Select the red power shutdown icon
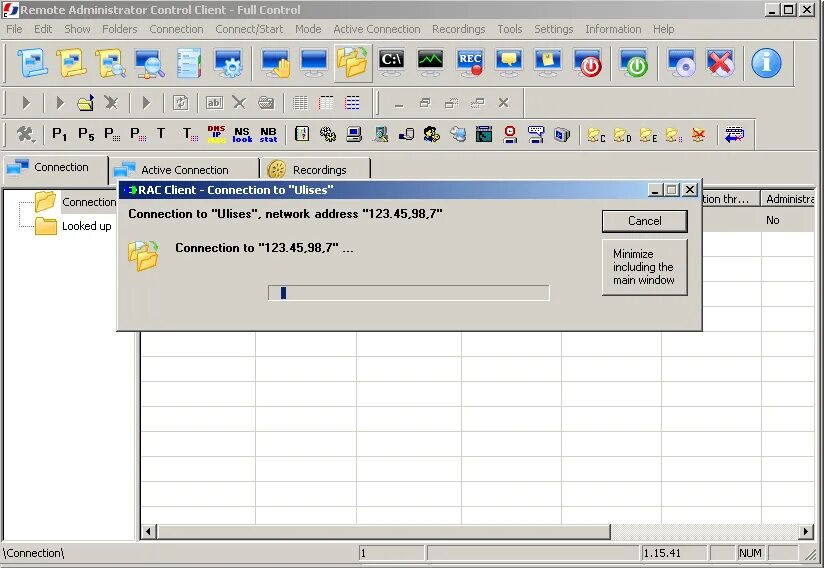The image size is (824, 568). coord(587,63)
